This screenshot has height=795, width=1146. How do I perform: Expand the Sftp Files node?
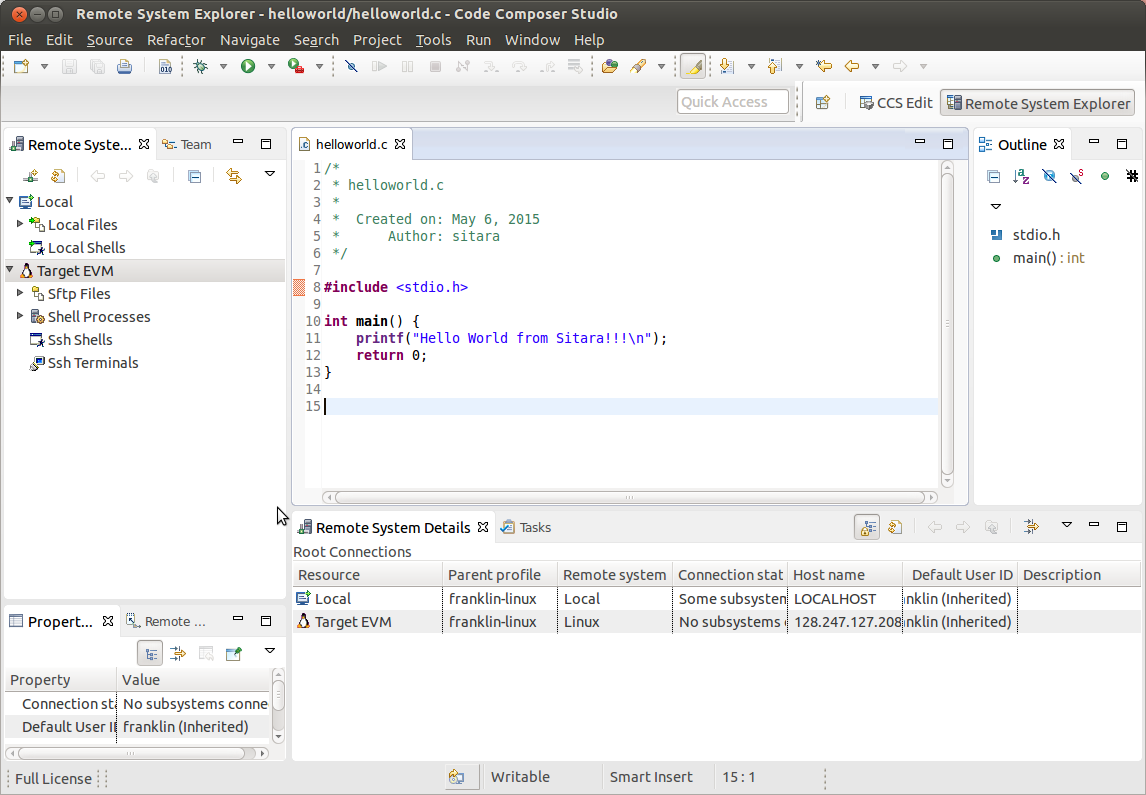click(x=20, y=292)
